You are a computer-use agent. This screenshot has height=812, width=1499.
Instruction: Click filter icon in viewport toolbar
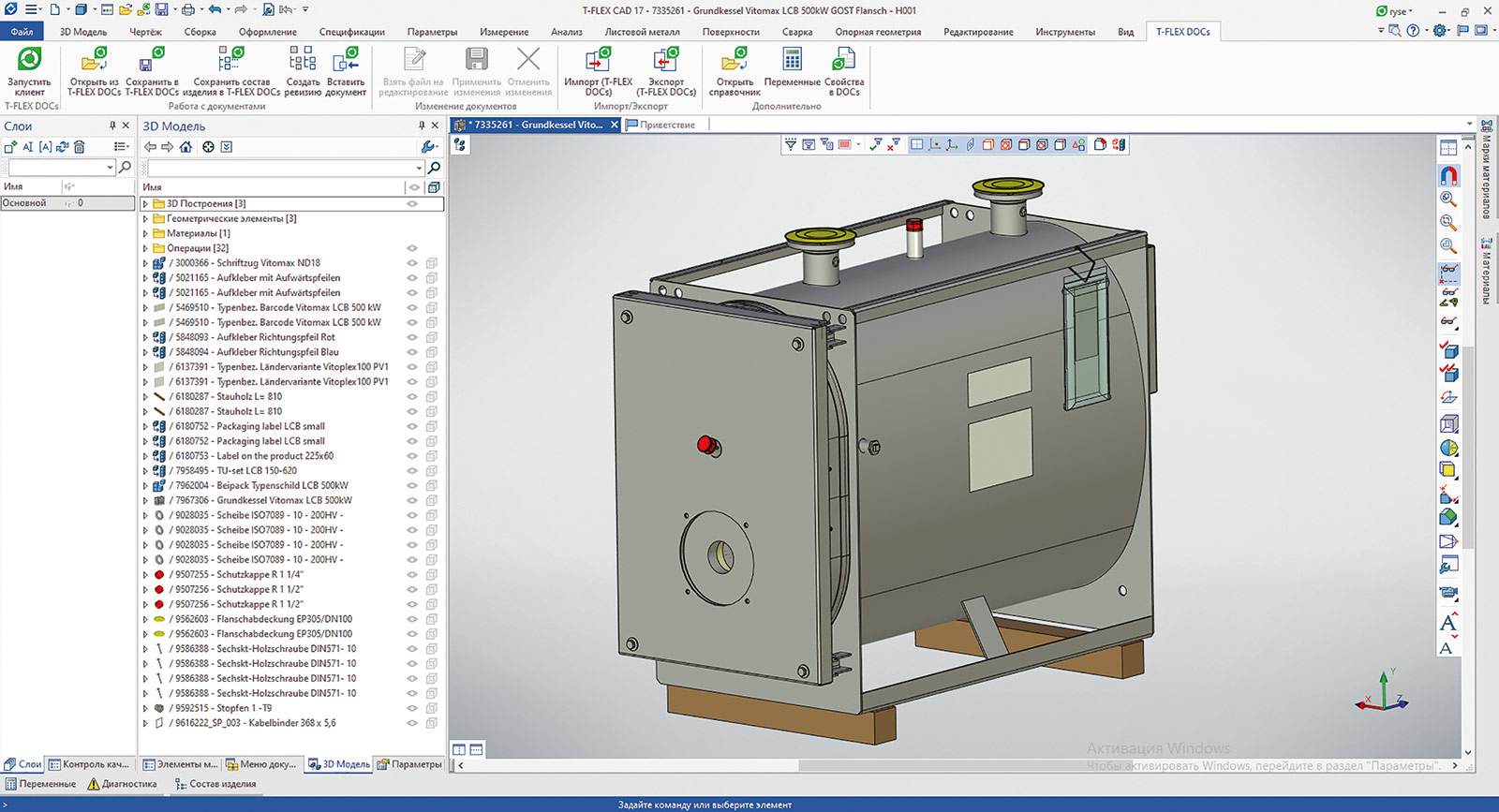pos(791,144)
